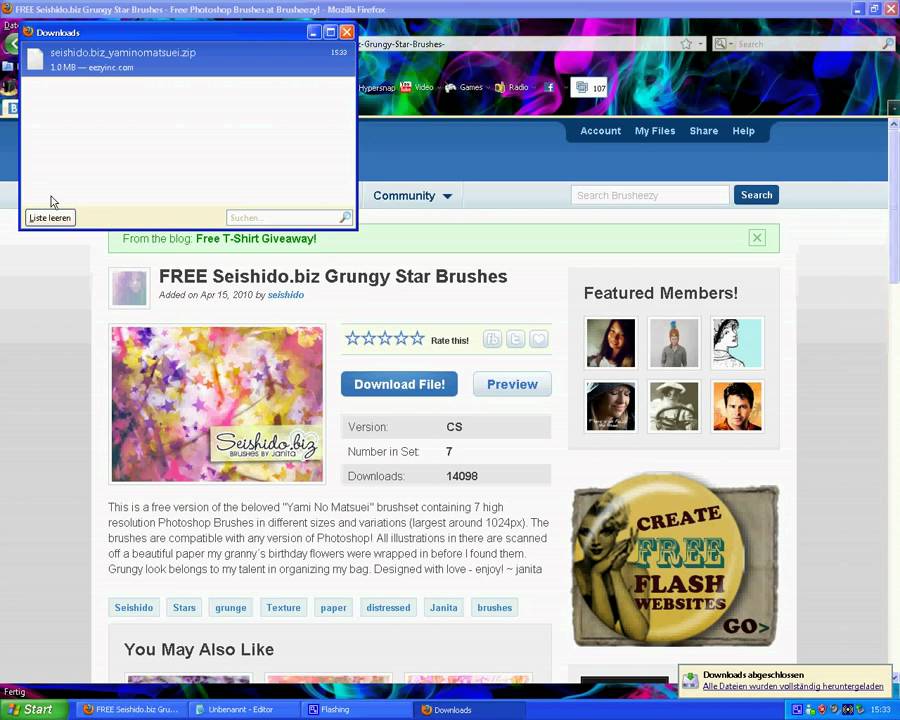Image resolution: width=900 pixels, height=720 pixels.
Task: Open the Janita tag
Action: click(444, 607)
